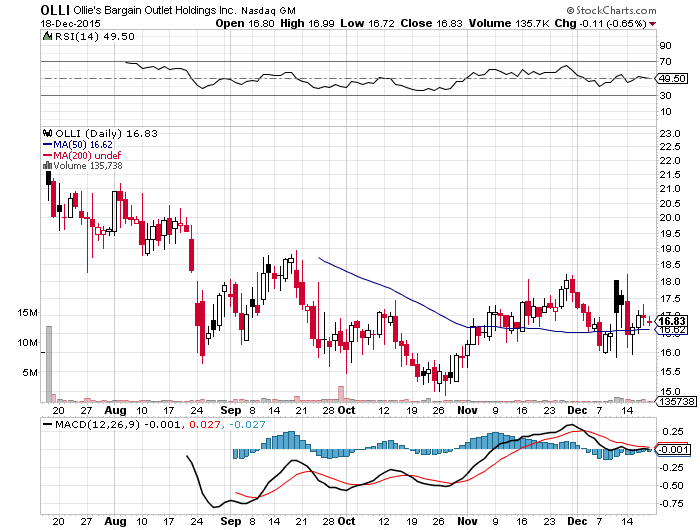Click the red down-arrow change indicator
The height and width of the screenshot is (530, 700).
click(x=653, y=24)
